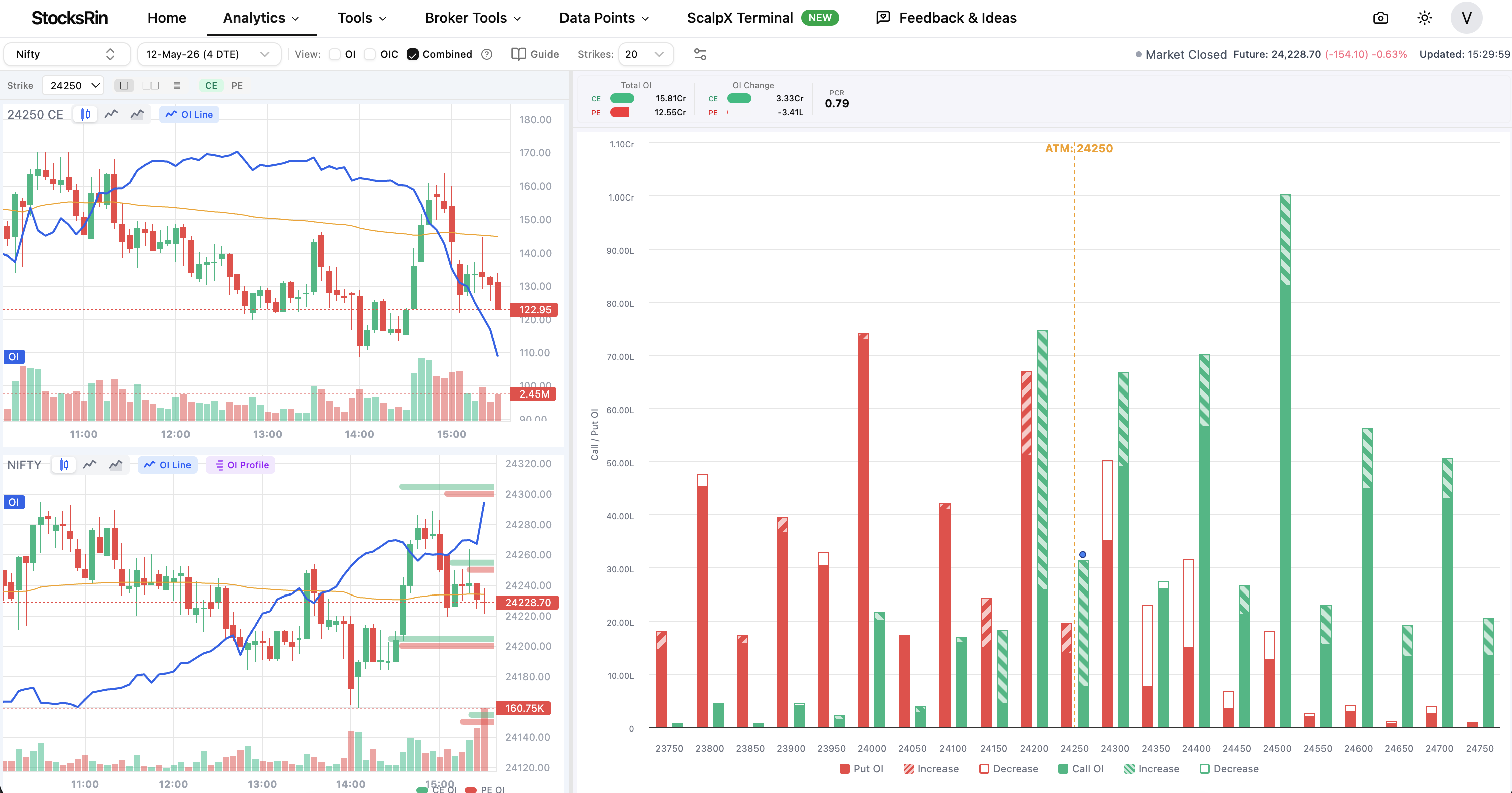This screenshot has height=793, width=1512.
Task: Click the 122.95 price tag
Action: pyautogui.click(x=534, y=309)
